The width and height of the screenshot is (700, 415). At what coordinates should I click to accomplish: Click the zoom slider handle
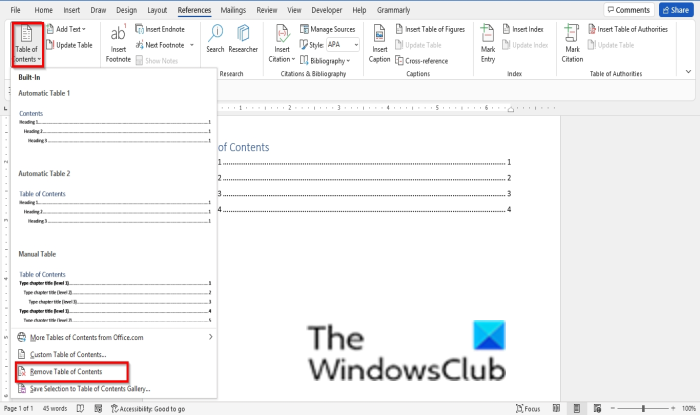(x=643, y=408)
